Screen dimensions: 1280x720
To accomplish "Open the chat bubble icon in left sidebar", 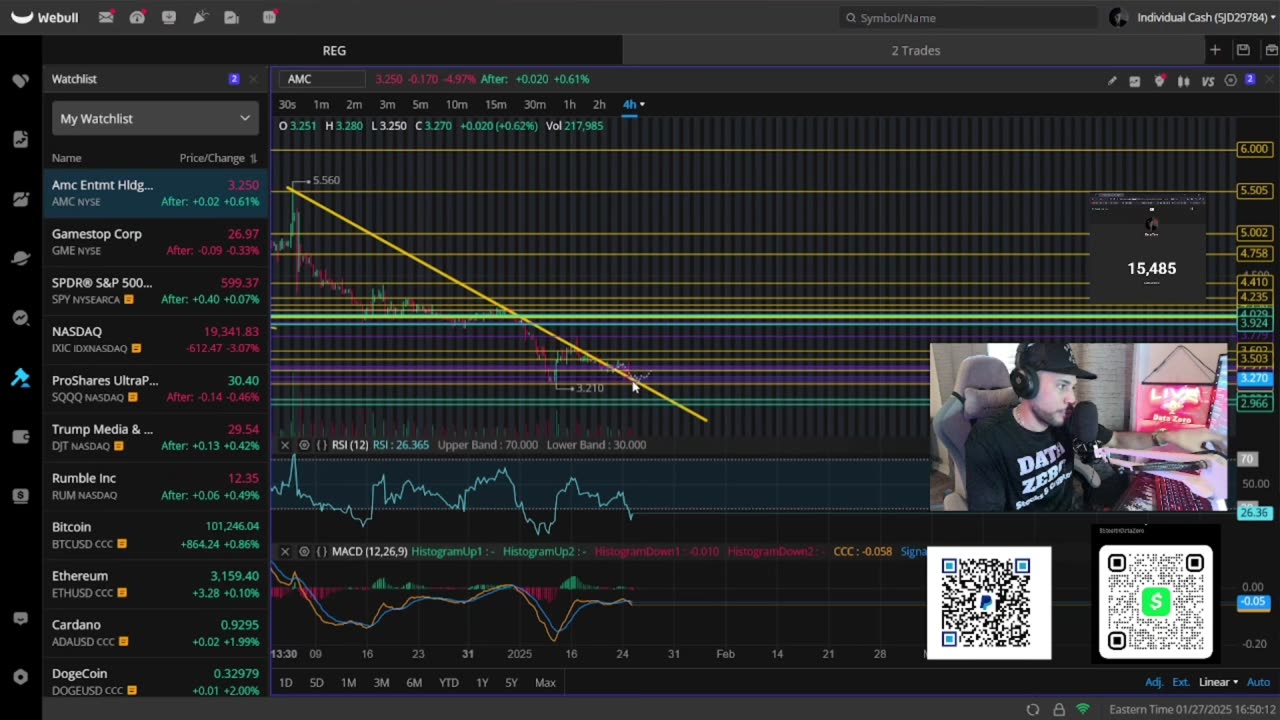I will pyautogui.click(x=21, y=618).
